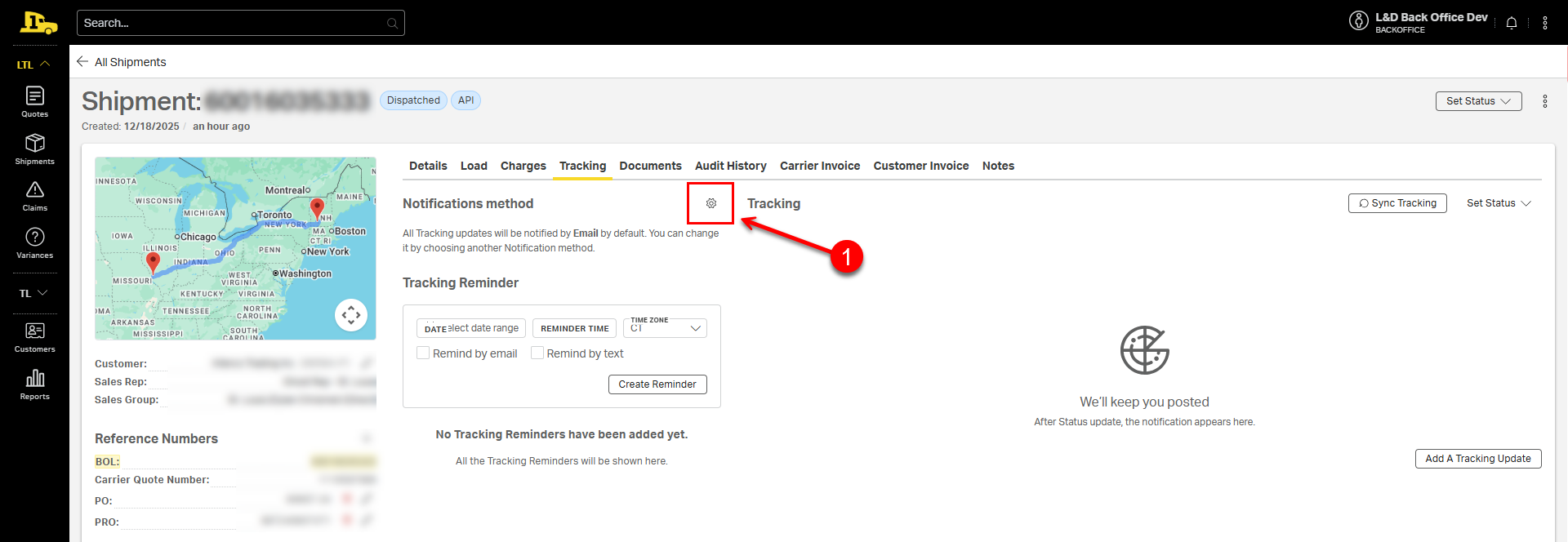Click the yellow truck logo

38,23
